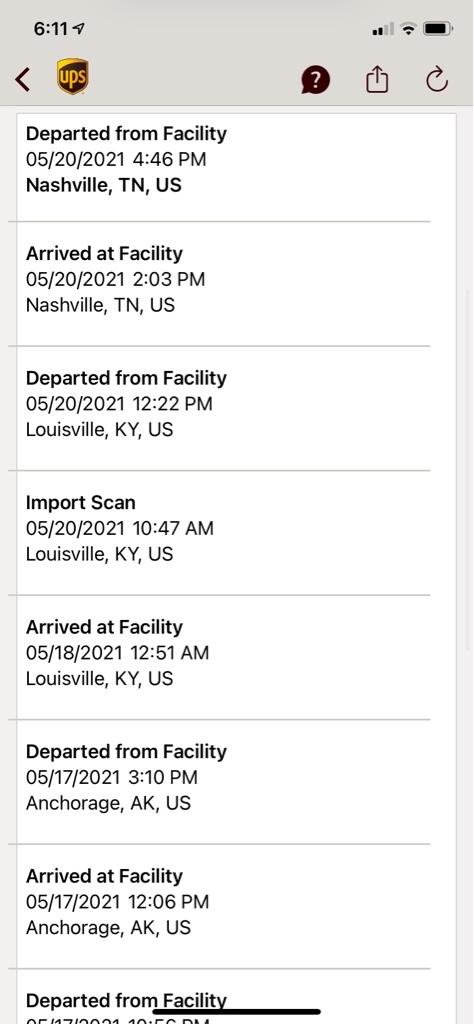The image size is (474, 1024).
Task: Tap the location arrow beside the clock
Action: 80,29
